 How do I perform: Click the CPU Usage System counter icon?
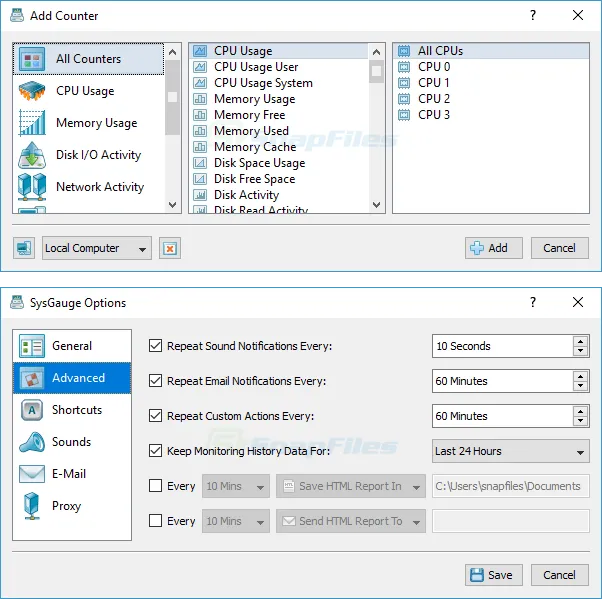click(x=200, y=83)
